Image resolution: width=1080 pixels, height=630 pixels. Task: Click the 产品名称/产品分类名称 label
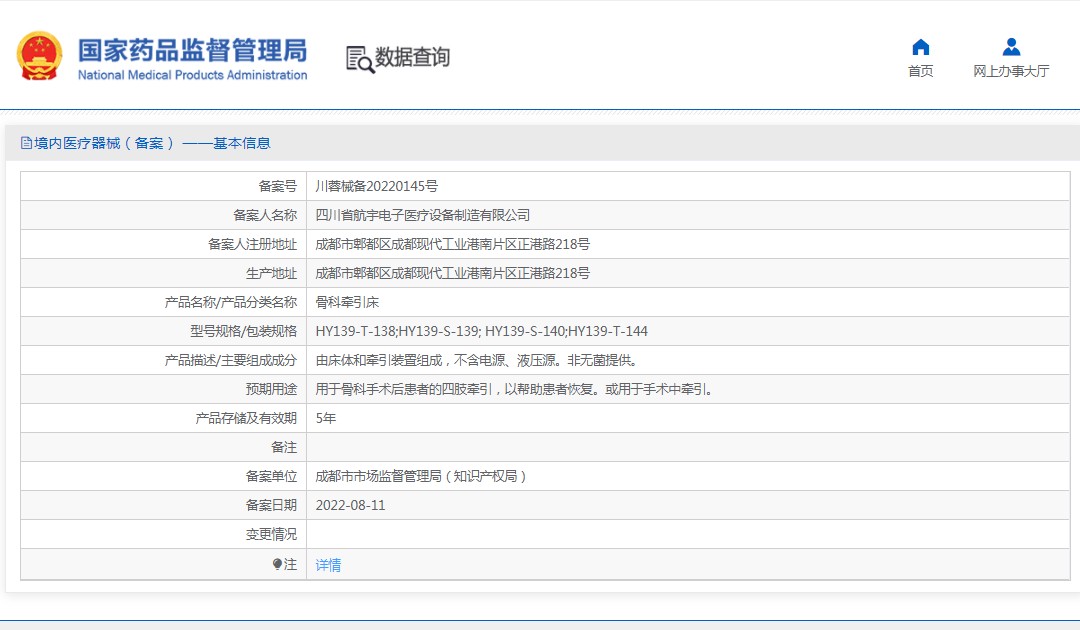click(x=231, y=302)
